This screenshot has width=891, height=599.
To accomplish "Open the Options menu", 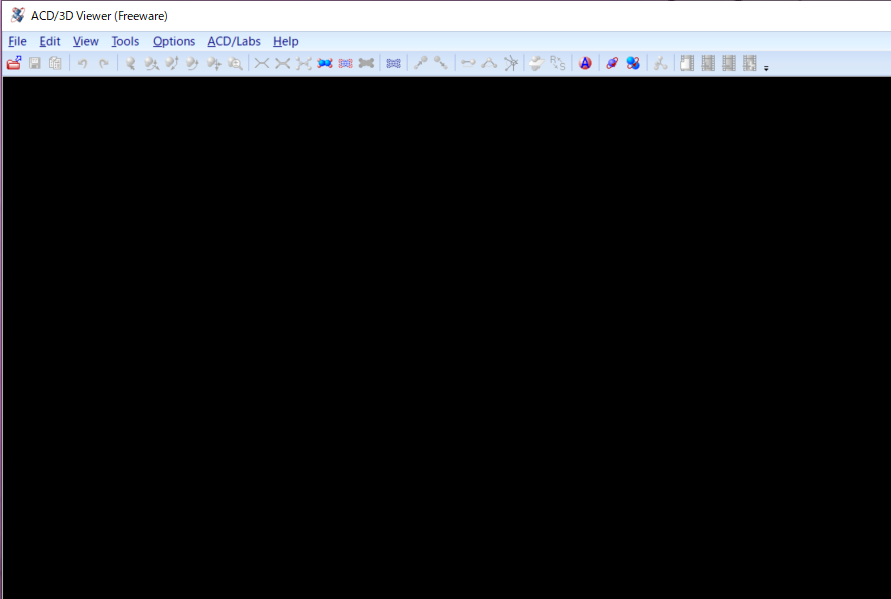I will click(x=173, y=41).
